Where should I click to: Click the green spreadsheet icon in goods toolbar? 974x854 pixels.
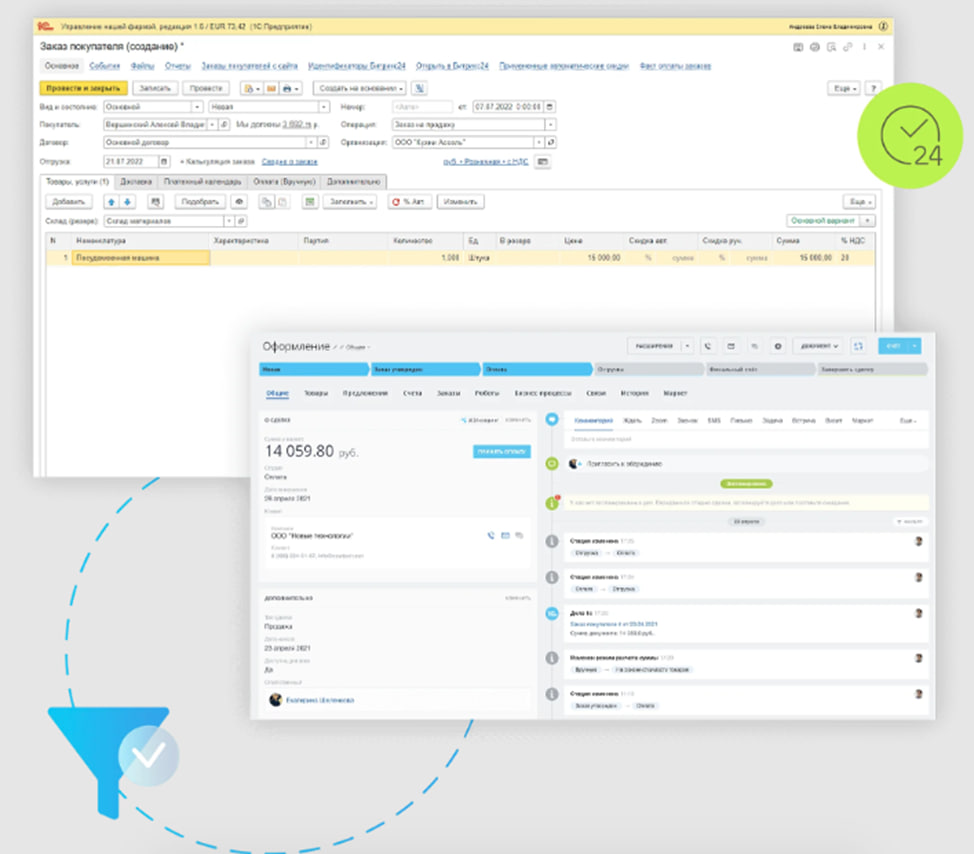(309, 202)
